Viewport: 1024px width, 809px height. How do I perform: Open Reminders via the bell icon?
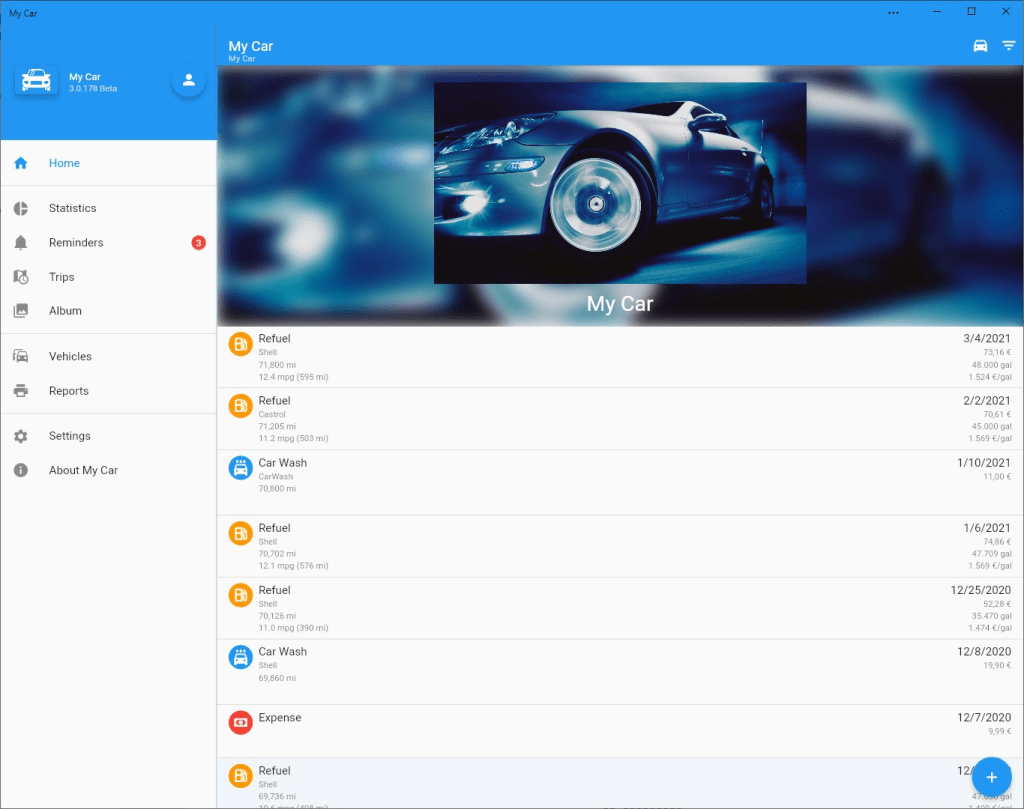(20, 242)
